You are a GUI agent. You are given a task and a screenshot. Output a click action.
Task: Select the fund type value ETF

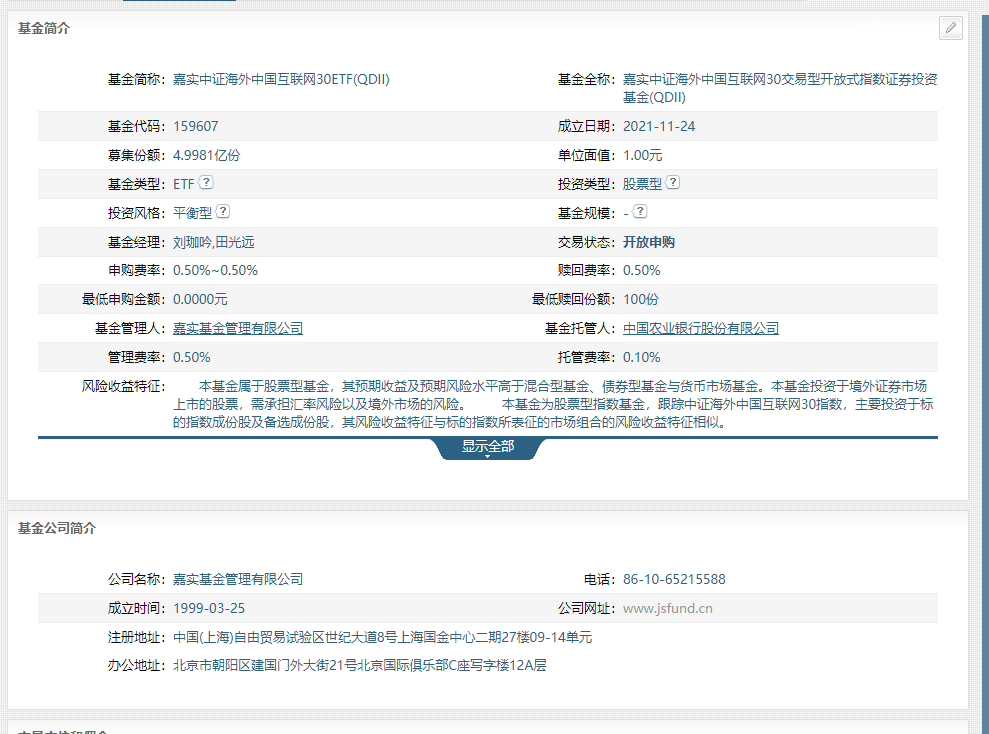point(184,184)
